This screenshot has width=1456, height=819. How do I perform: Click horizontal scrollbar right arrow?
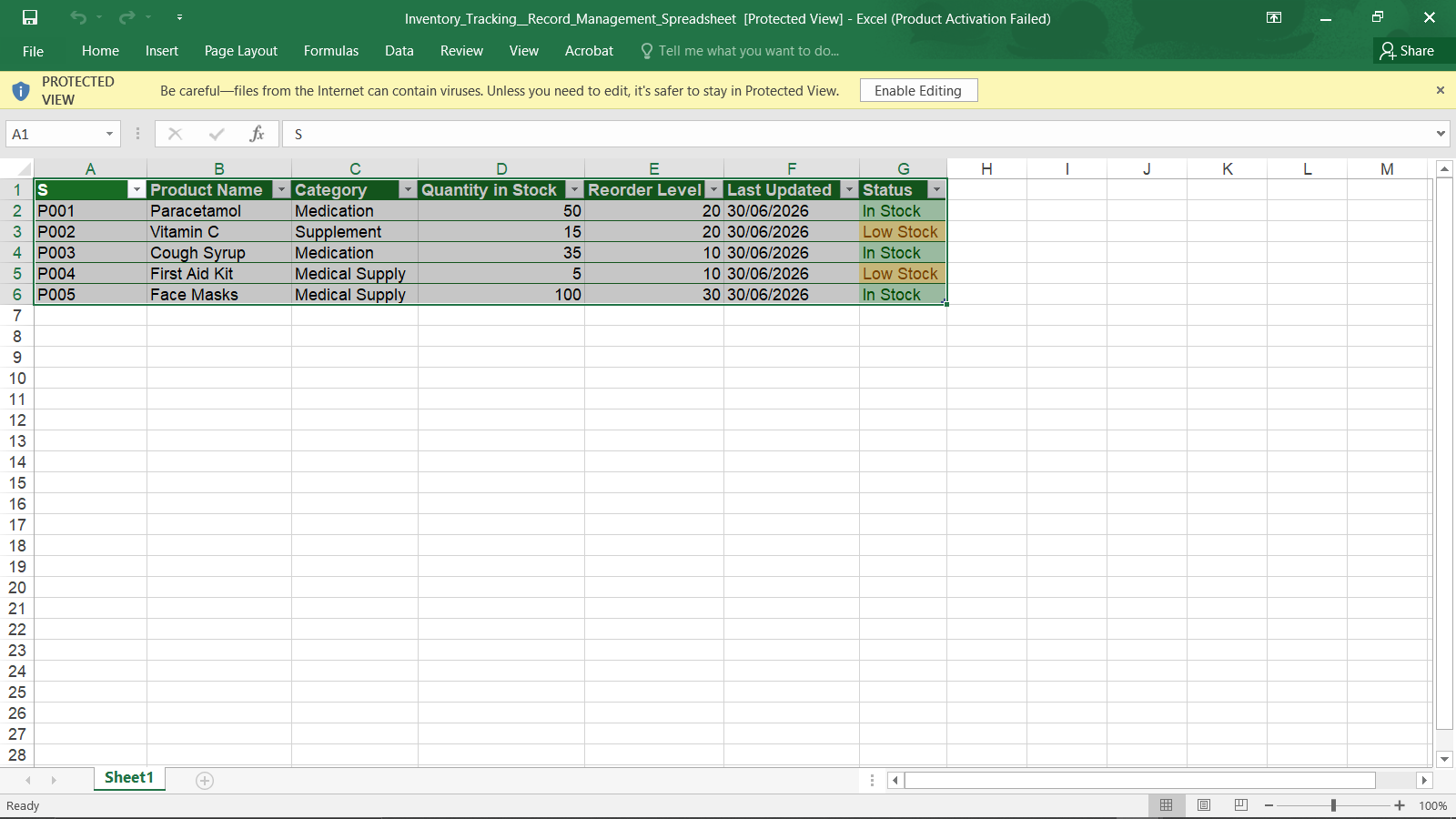coord(1424,781)
